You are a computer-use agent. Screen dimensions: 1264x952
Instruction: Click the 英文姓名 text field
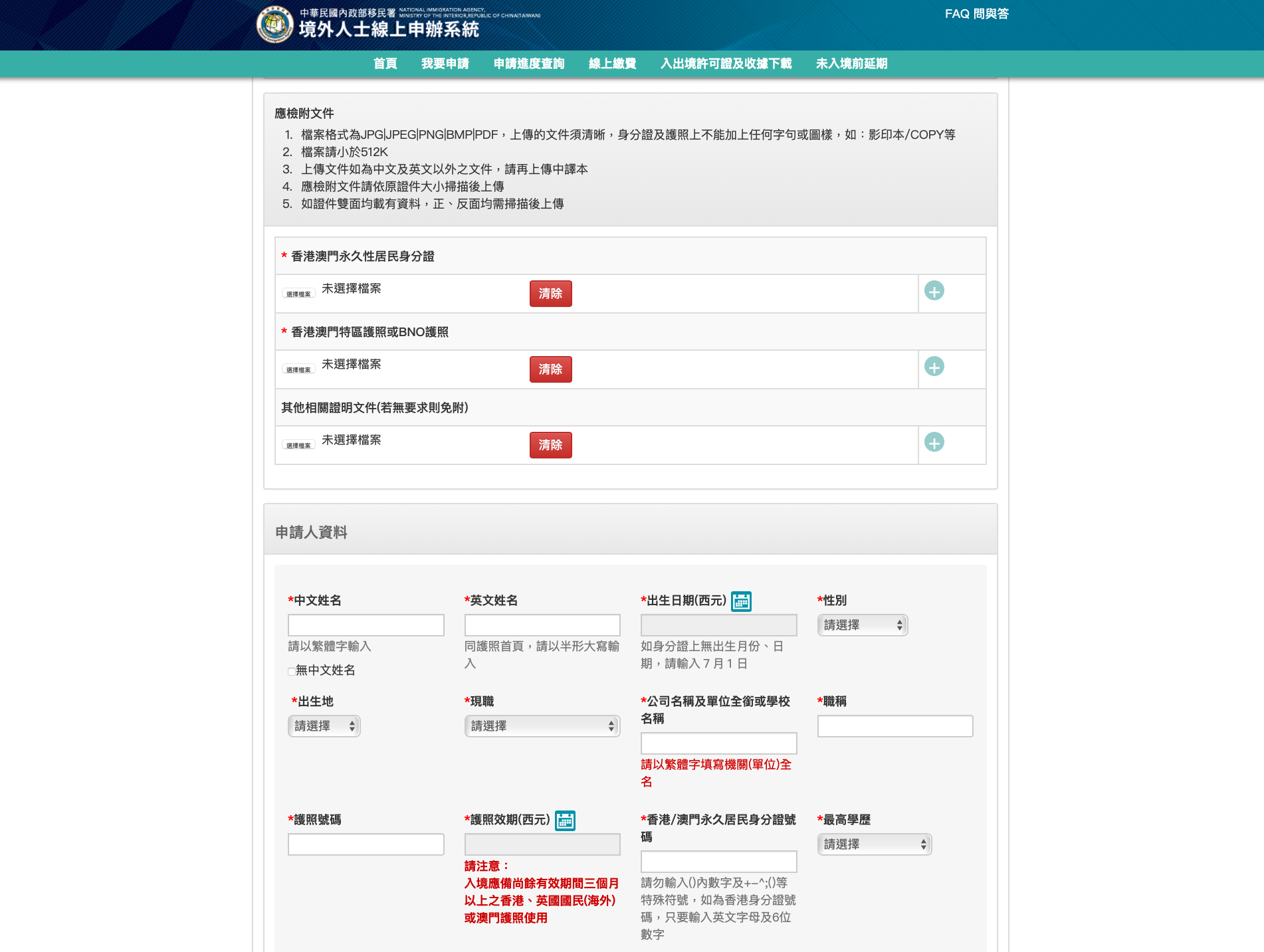(542, 625)
